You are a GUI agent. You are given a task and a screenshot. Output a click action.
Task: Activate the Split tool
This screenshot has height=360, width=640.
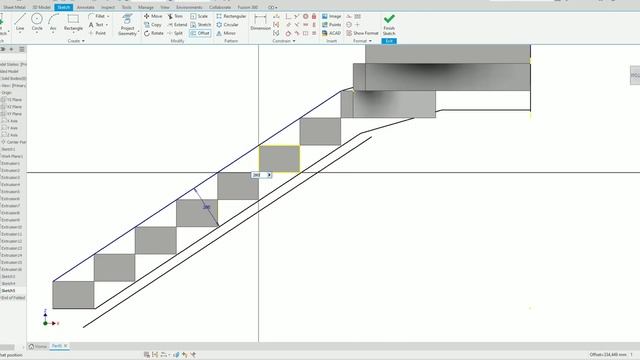point(175,33)
